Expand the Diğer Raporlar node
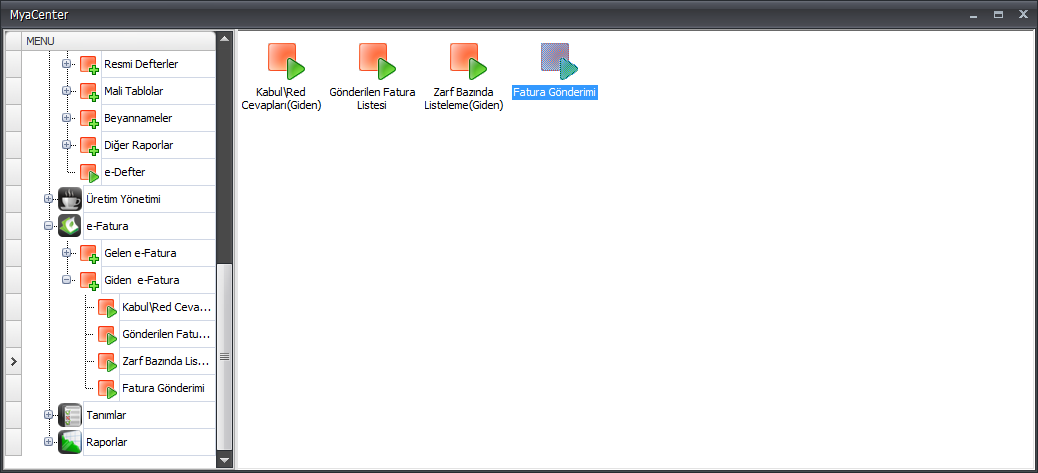Image resolution: width=1038 pixels, height=473 pixels. click(x=66, y=145)
